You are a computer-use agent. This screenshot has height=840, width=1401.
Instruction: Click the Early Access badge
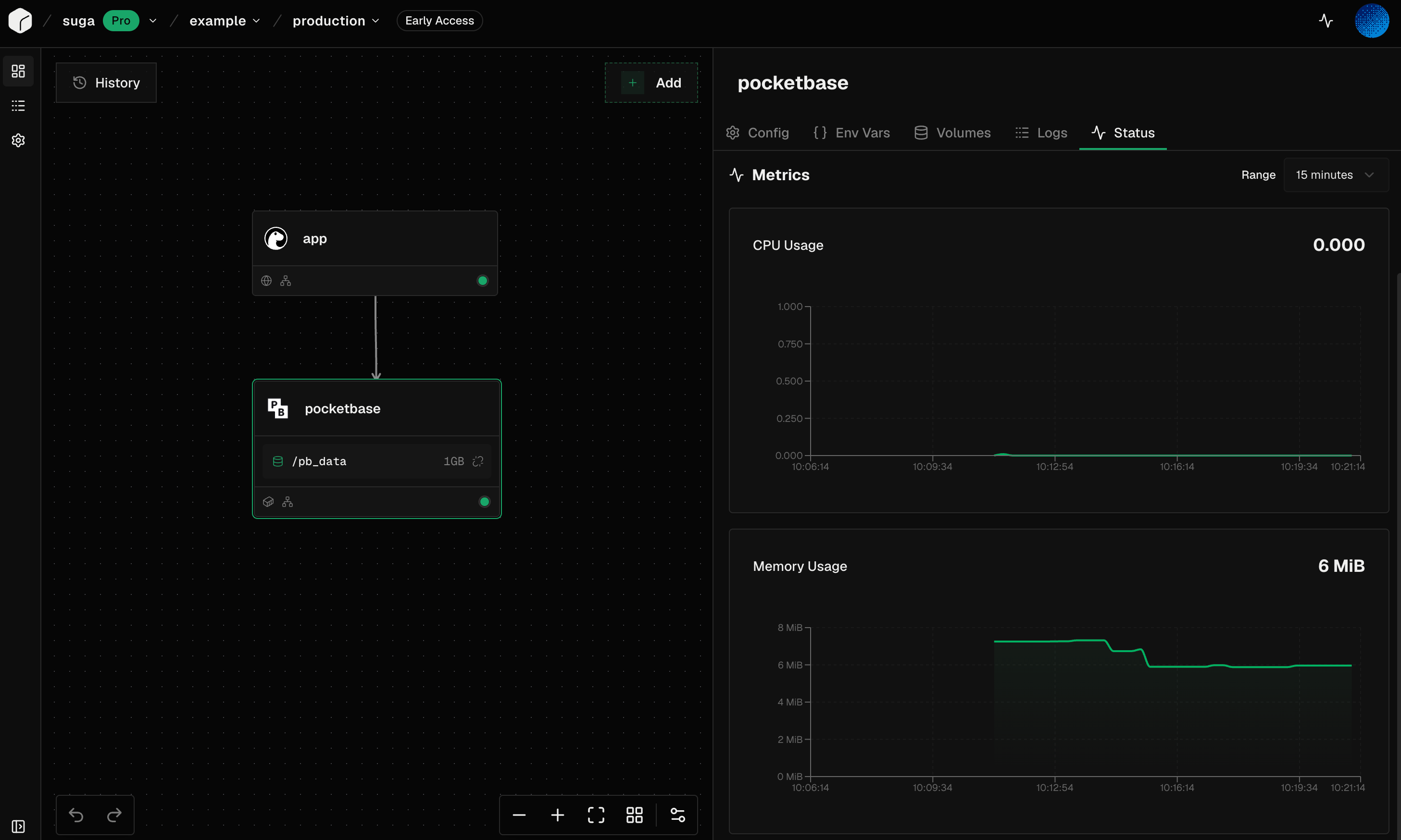click(439, 21)
